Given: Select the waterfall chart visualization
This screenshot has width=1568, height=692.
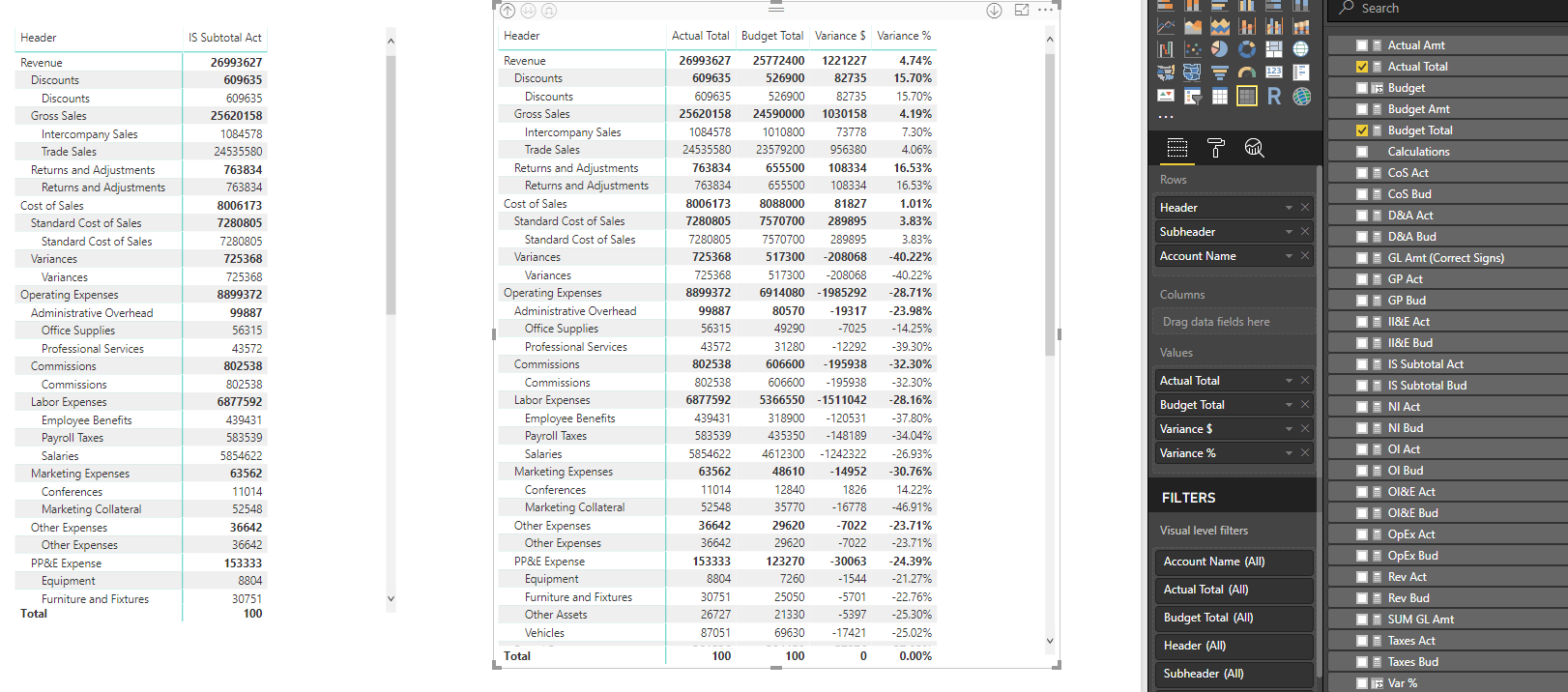Looking at the screenshot, I should coord(1166,49).
